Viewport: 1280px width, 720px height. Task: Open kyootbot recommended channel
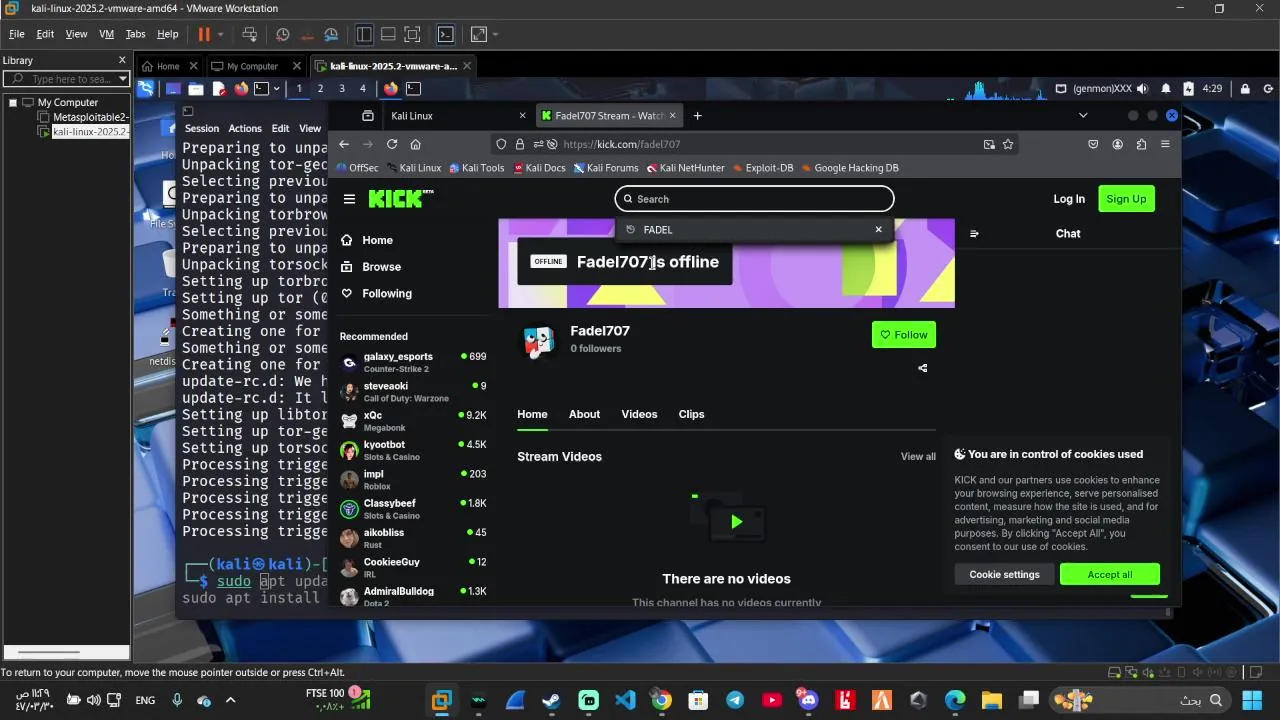tap(413, 450)
